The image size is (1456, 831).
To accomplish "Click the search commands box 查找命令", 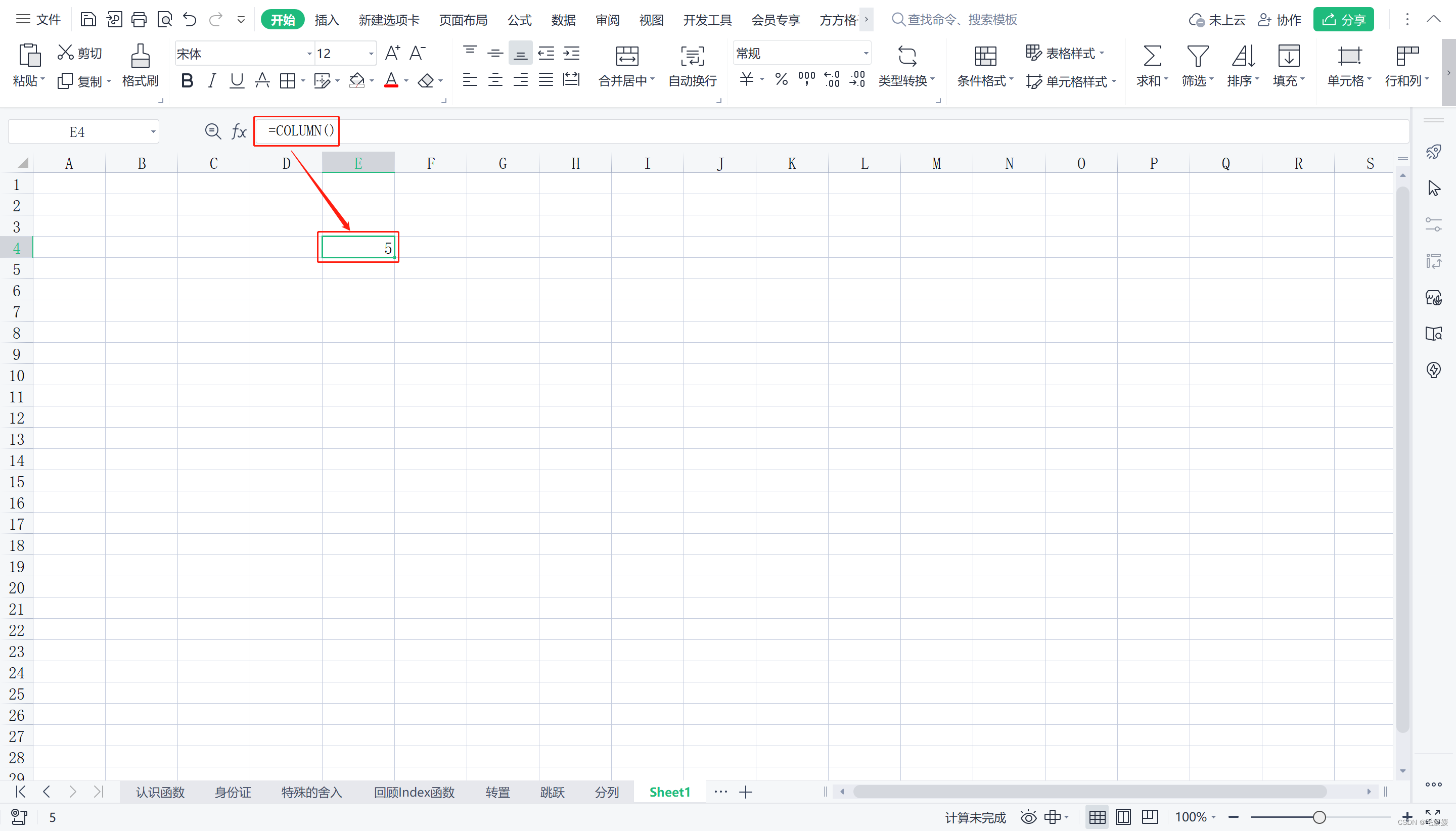I will tap(954, 20).
